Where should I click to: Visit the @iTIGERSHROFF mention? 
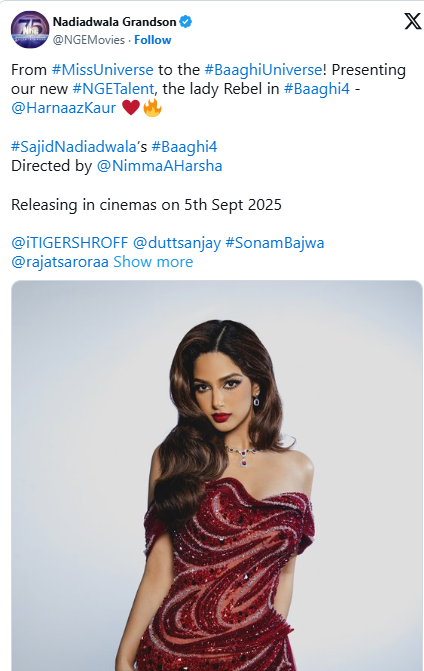coord(70,243)
